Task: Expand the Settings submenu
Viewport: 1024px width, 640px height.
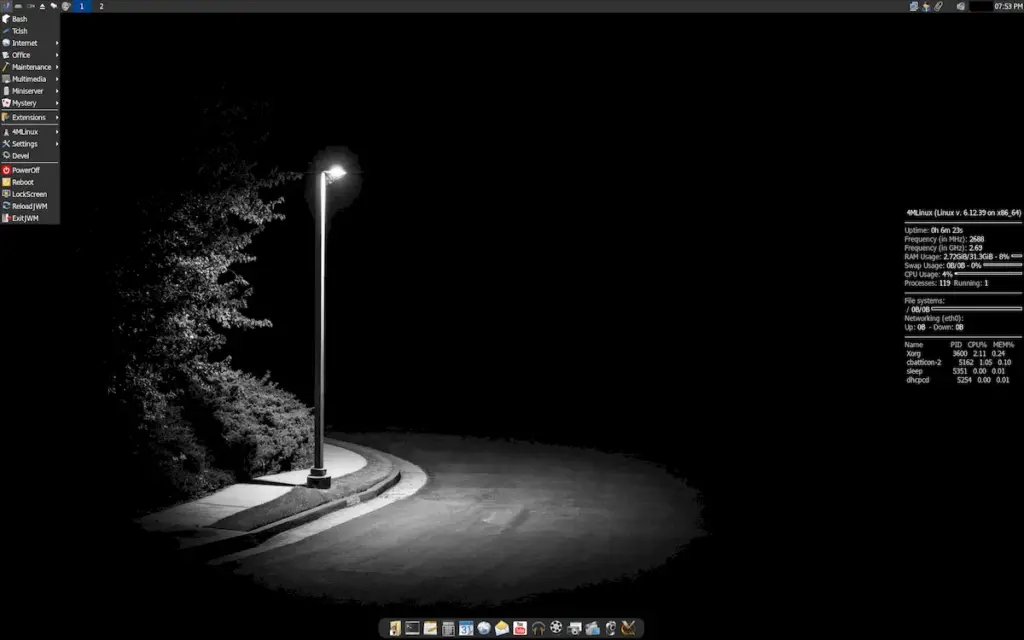Action: (30, 144)
